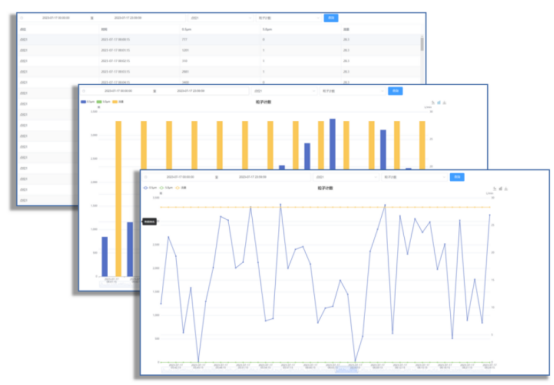This screenshot has height=385, width=554.
Task: Click the clock icon in the bar chart window date picker
Action: click(84, 91)
